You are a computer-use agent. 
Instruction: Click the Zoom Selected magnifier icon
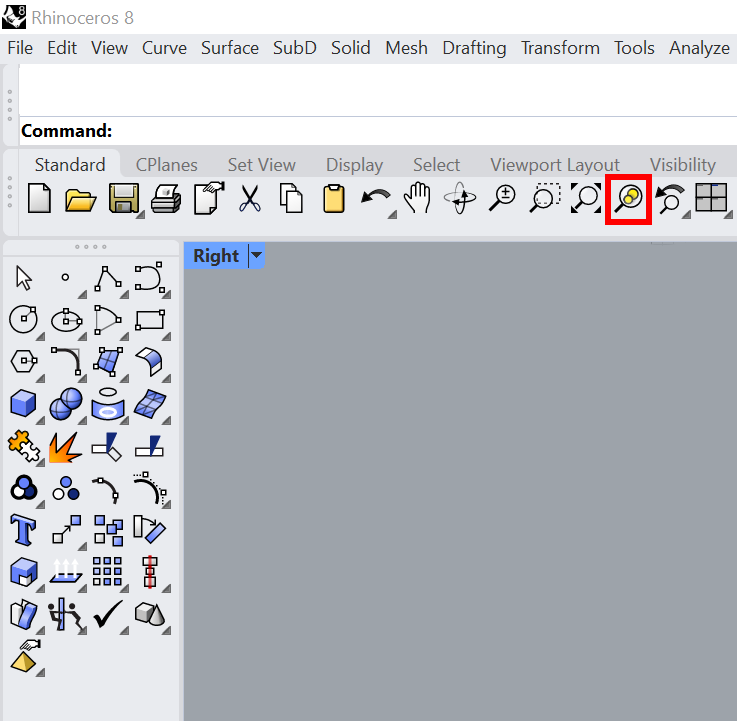[628, 198]
